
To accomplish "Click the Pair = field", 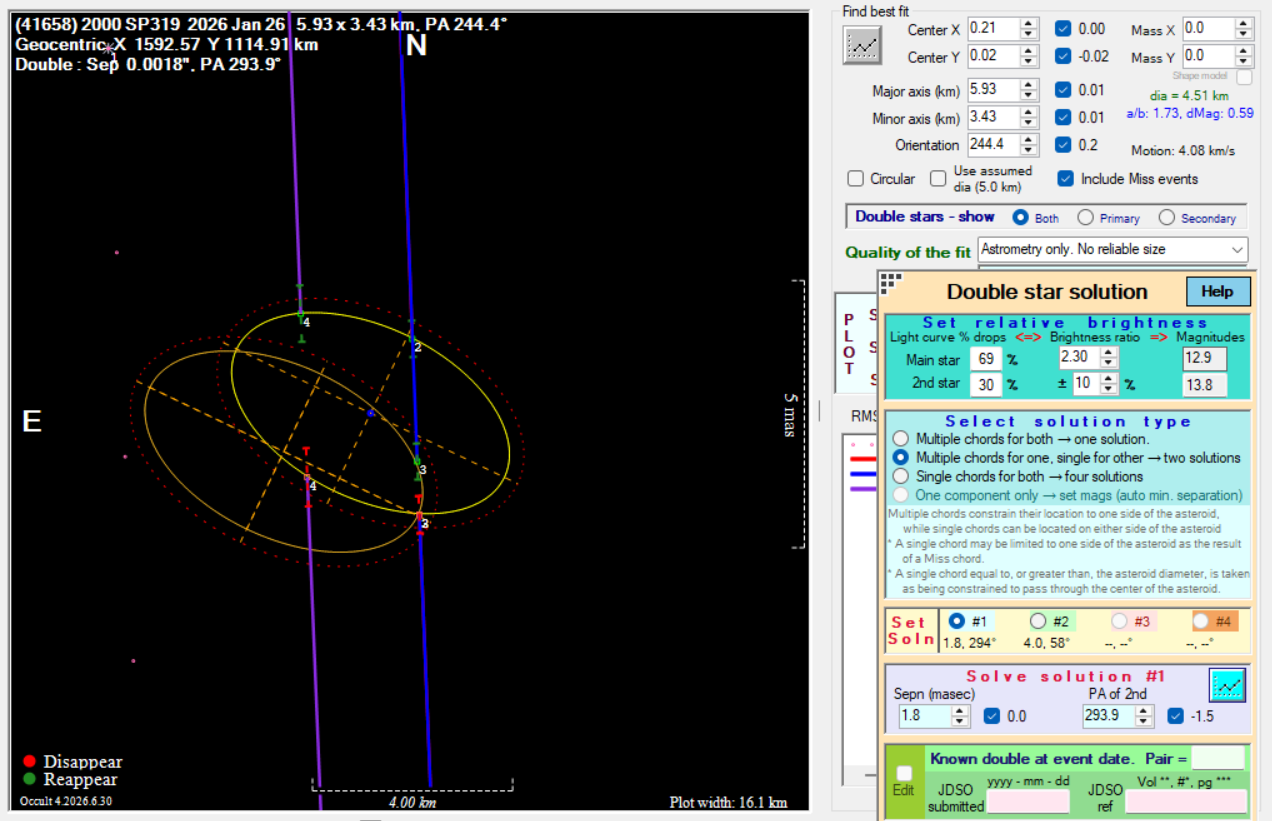I will (x=1218, y=758).
